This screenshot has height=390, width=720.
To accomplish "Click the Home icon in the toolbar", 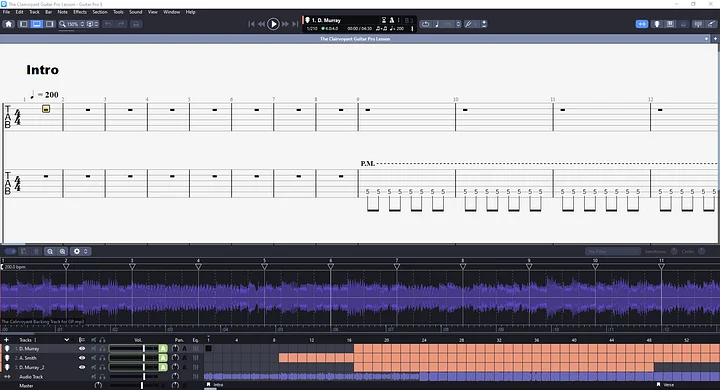I will point(8,24).
